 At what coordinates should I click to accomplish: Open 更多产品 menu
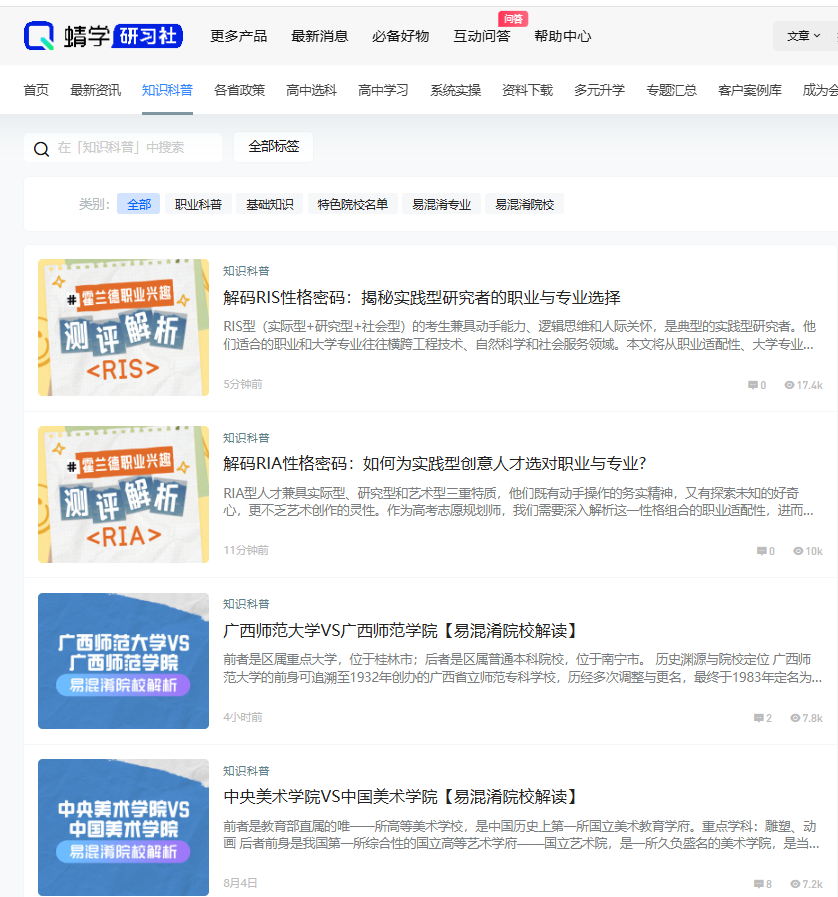pos(239,36)
